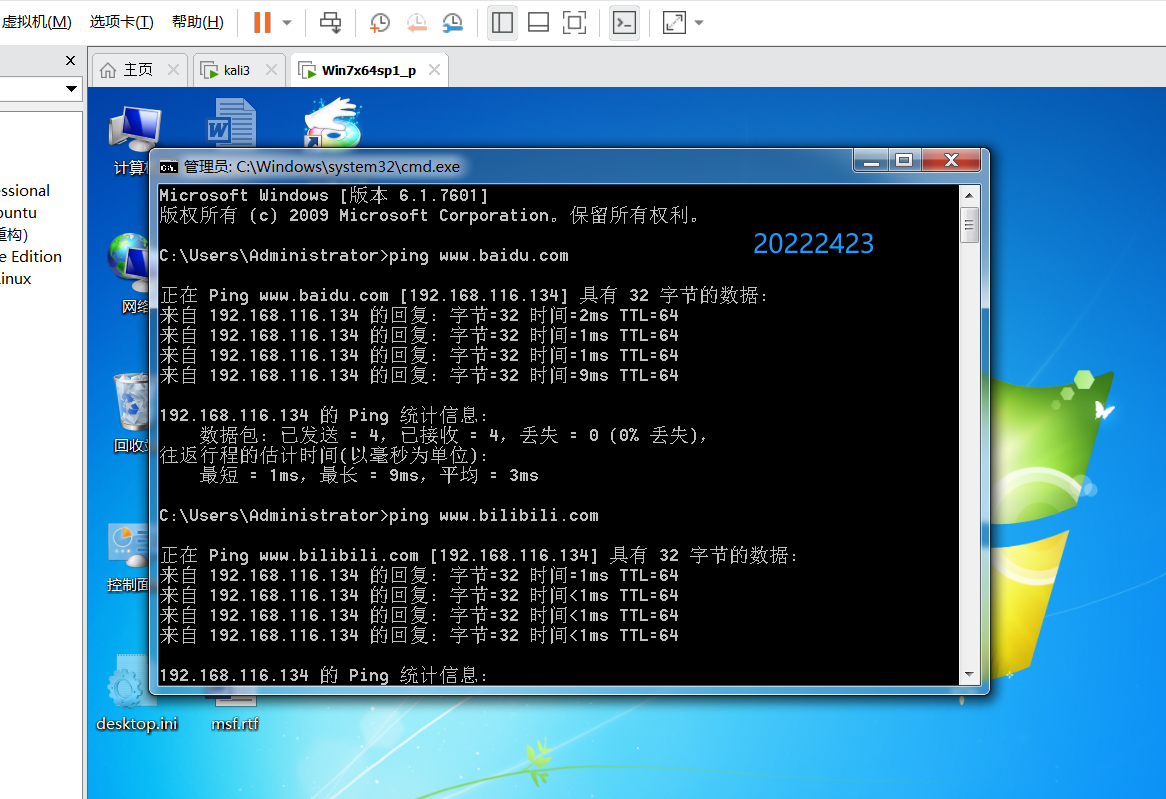Select the Word document desktop icon
Viewport: 1166px width, 799px height.
coord(231,123)
